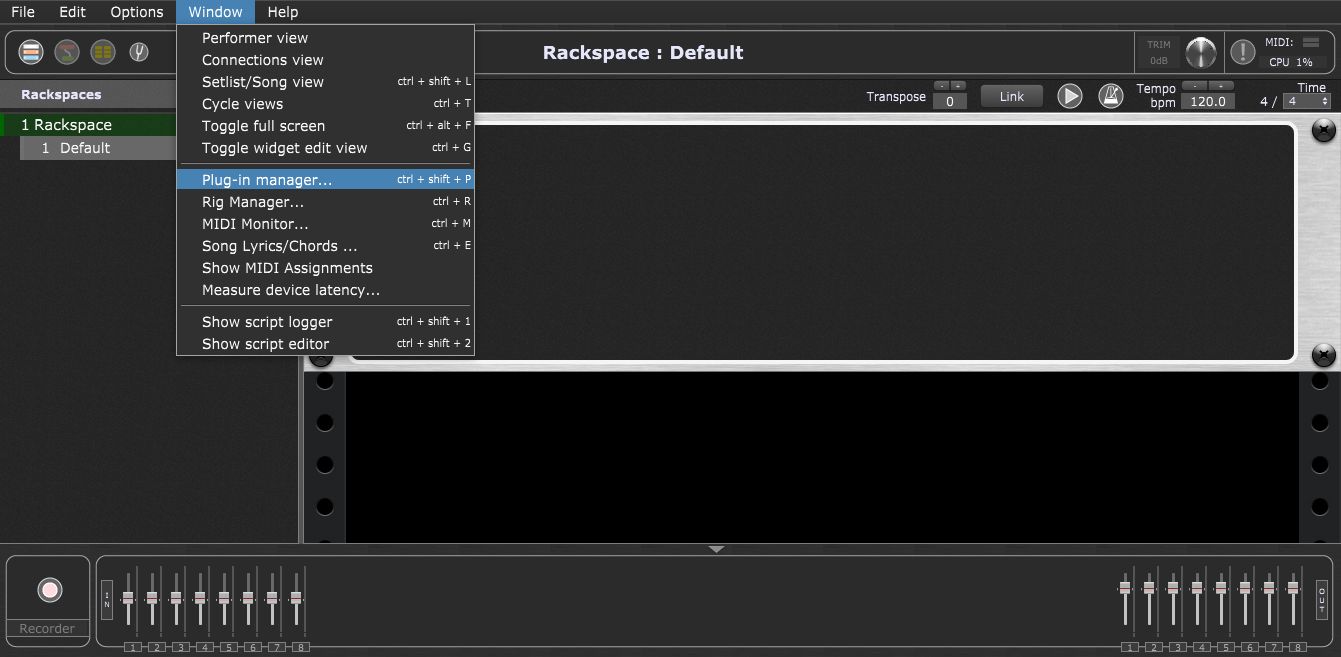
Task: Select Cycle views menu entry
Action: point(325,104)
